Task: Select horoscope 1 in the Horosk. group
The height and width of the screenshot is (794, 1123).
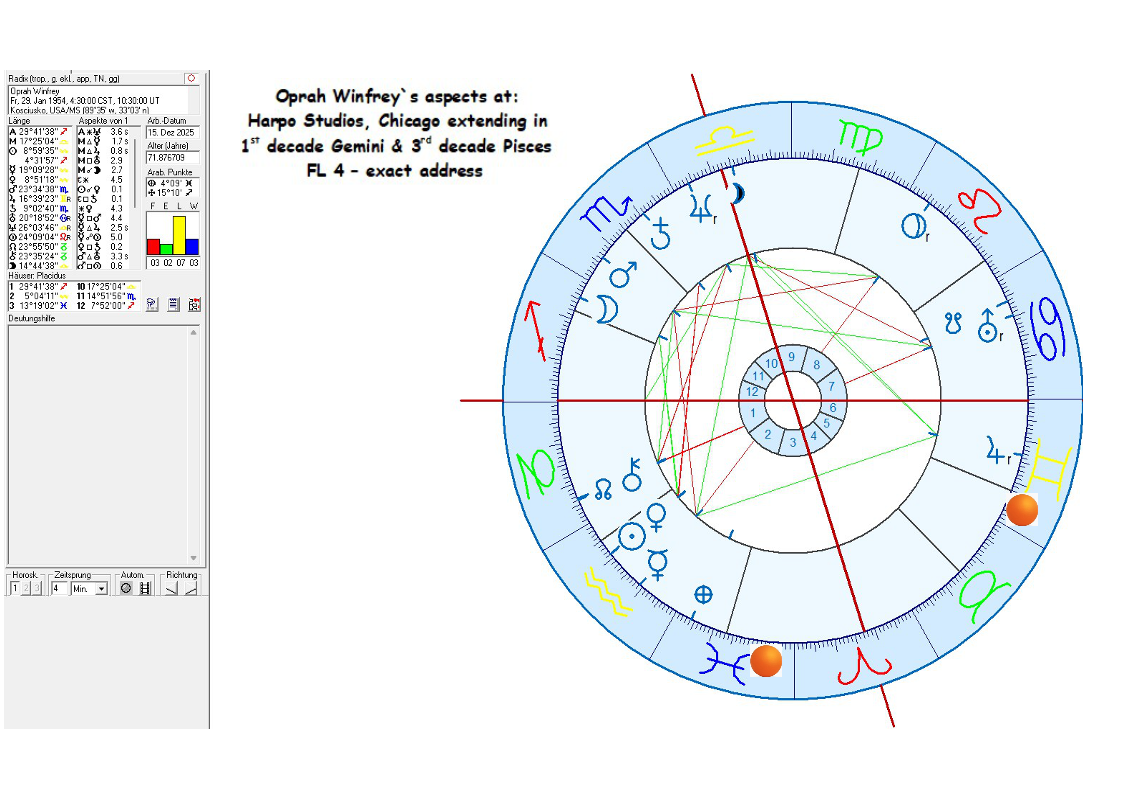Action: pyautogui.click(x=15, y=589)
